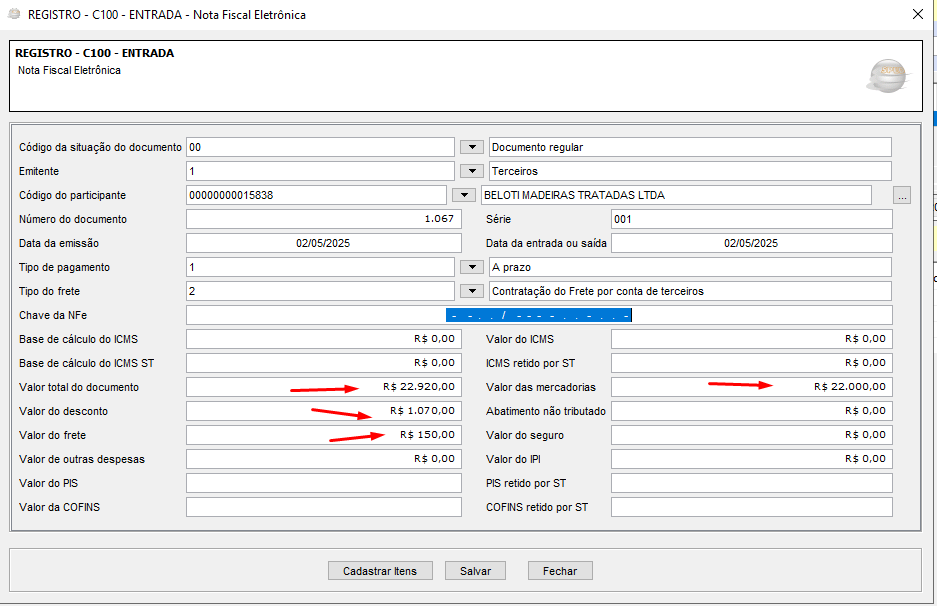Screen dimensions: 937x606
Task: Click the Terceiros description field
Action: [x=690, y=171]
